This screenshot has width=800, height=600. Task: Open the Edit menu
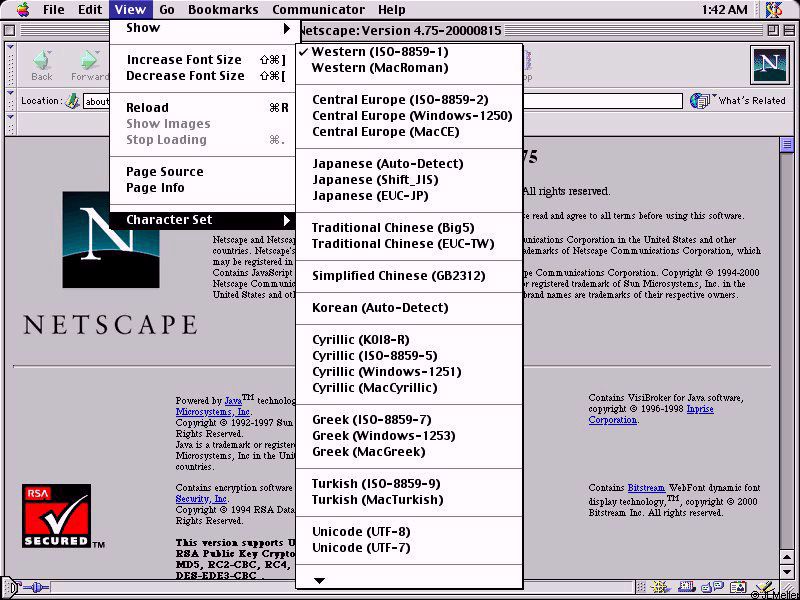90,9
